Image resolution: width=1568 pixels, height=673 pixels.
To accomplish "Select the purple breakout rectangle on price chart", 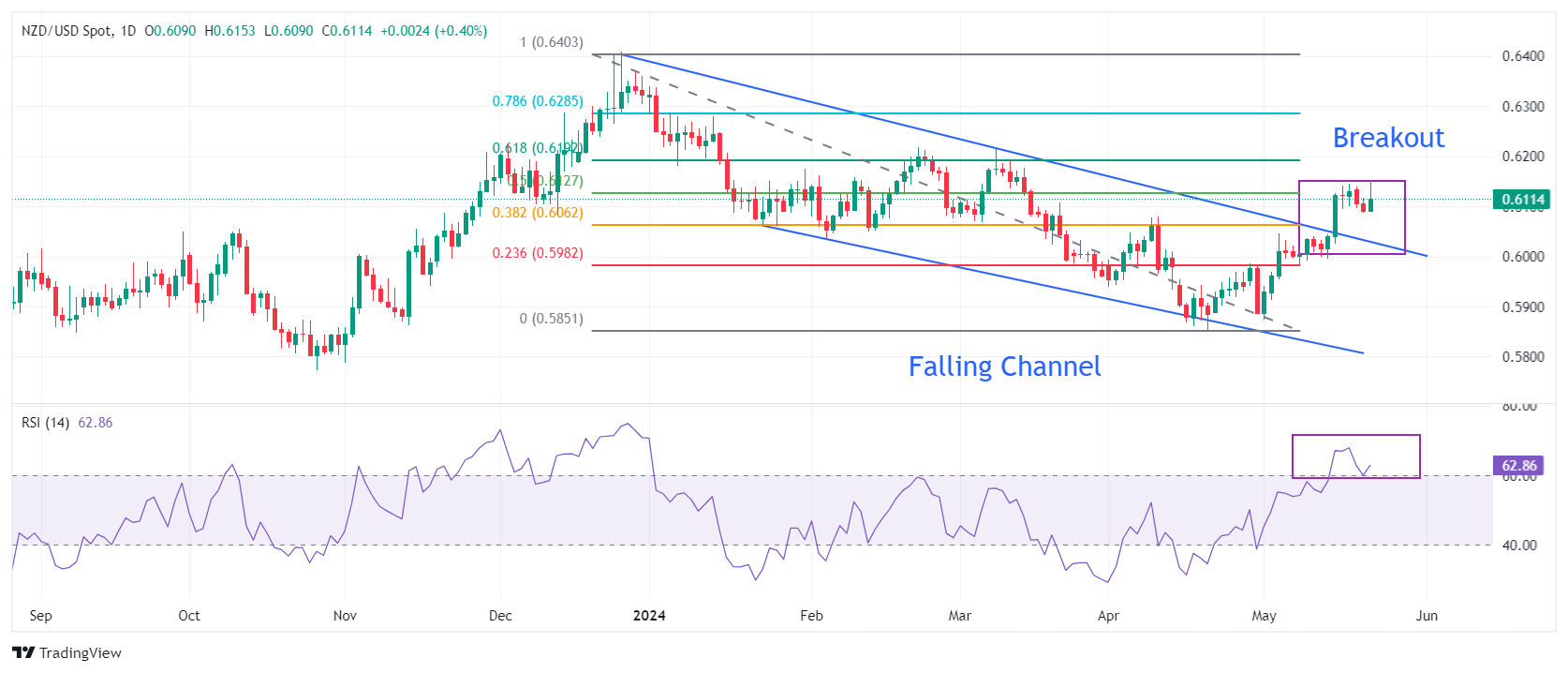I will pos(1352,217).
